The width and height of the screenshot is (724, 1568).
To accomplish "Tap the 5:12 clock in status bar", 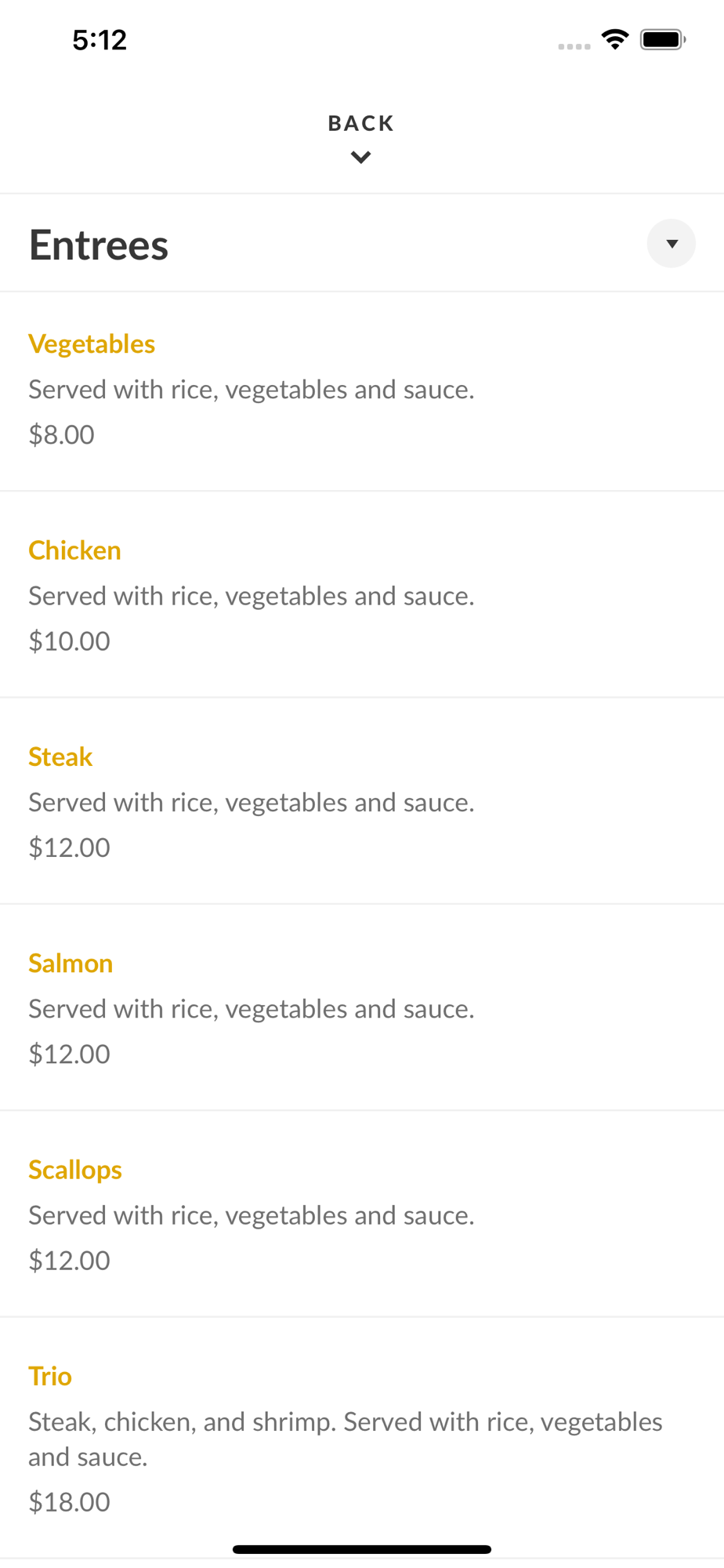I will [100, 40].
